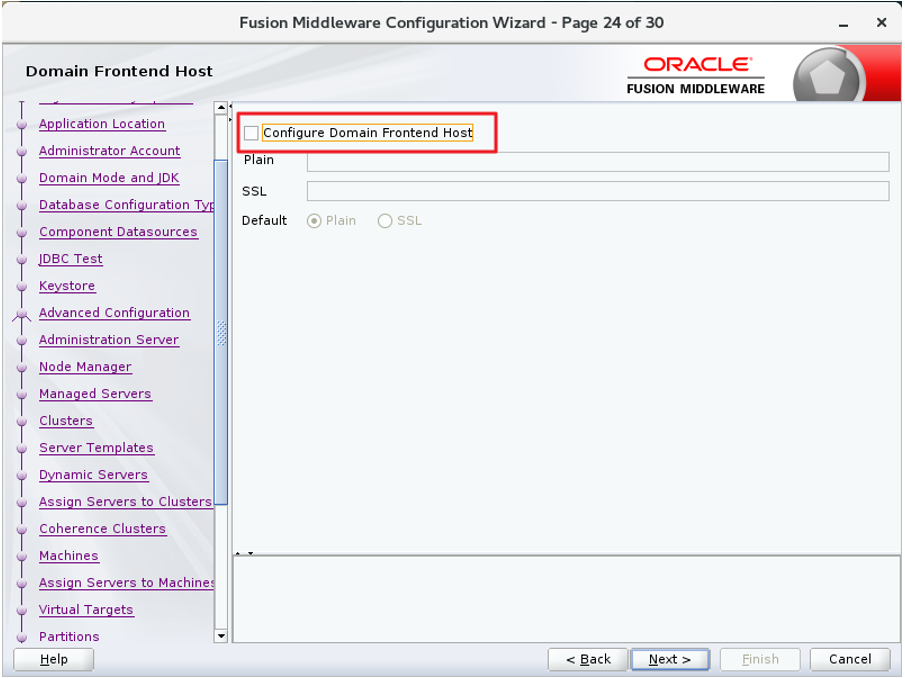Click the navigation pane scrollbar thumb
Image resolution: width=905 pixels, height=678 pixels.
pyautogui.click(x=221, y=332)
